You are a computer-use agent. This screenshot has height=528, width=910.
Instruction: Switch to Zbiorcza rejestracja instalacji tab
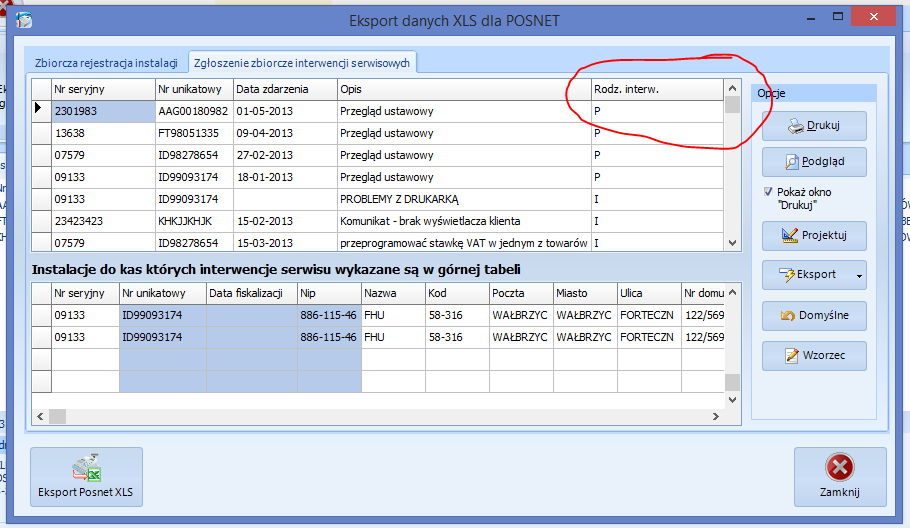[x=106, y=63]
